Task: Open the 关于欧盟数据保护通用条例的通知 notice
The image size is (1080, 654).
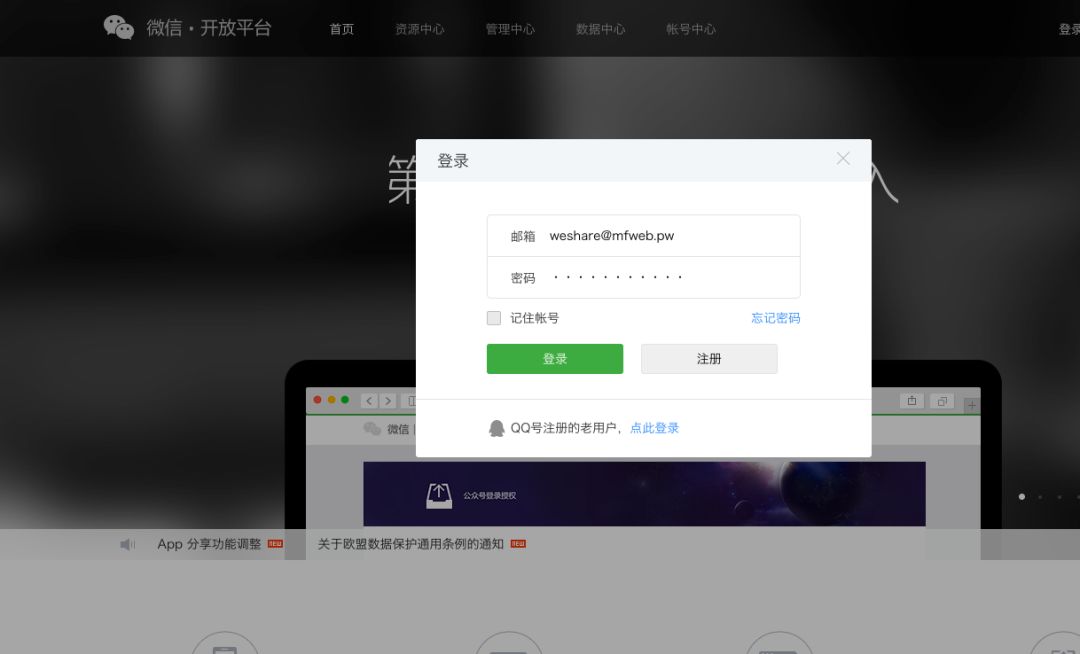Action: coord(411,544)
